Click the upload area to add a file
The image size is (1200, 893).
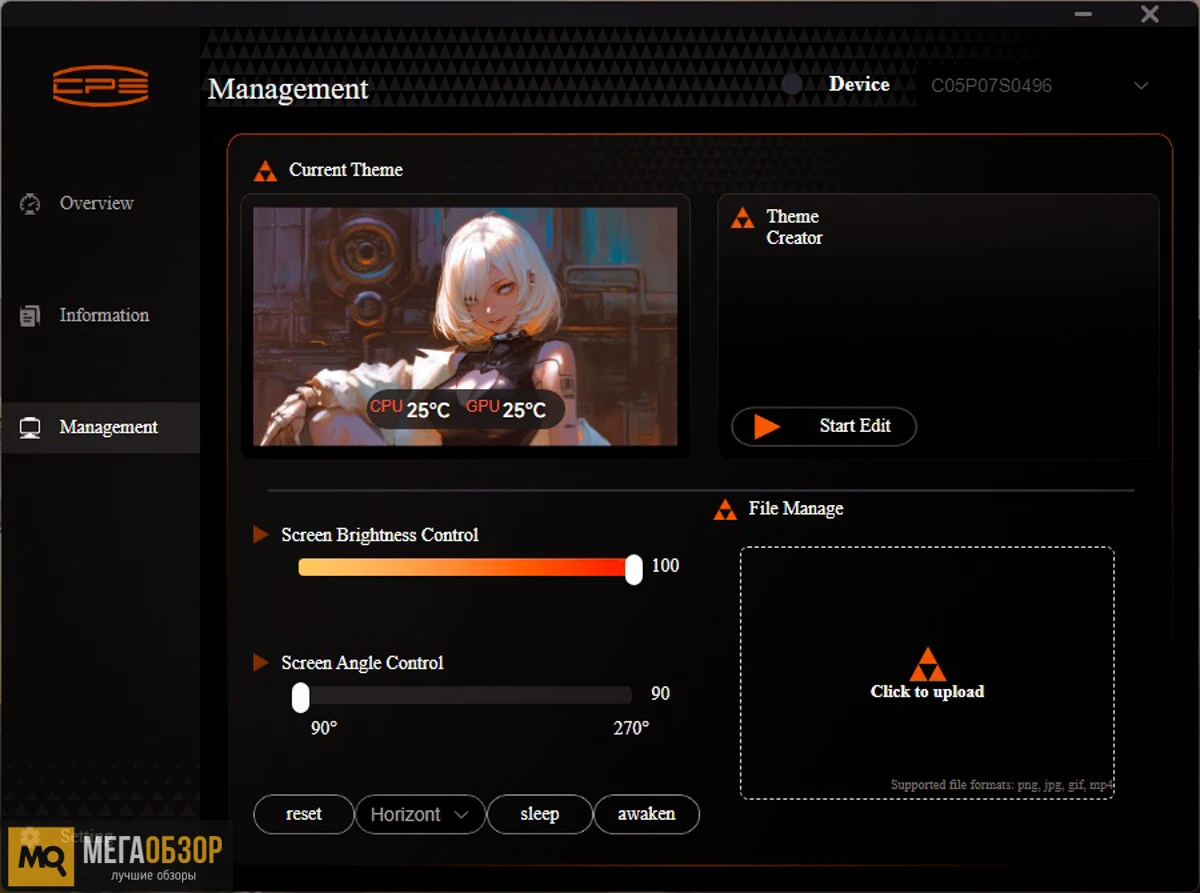pyautogui.click(x=927, y=673)
